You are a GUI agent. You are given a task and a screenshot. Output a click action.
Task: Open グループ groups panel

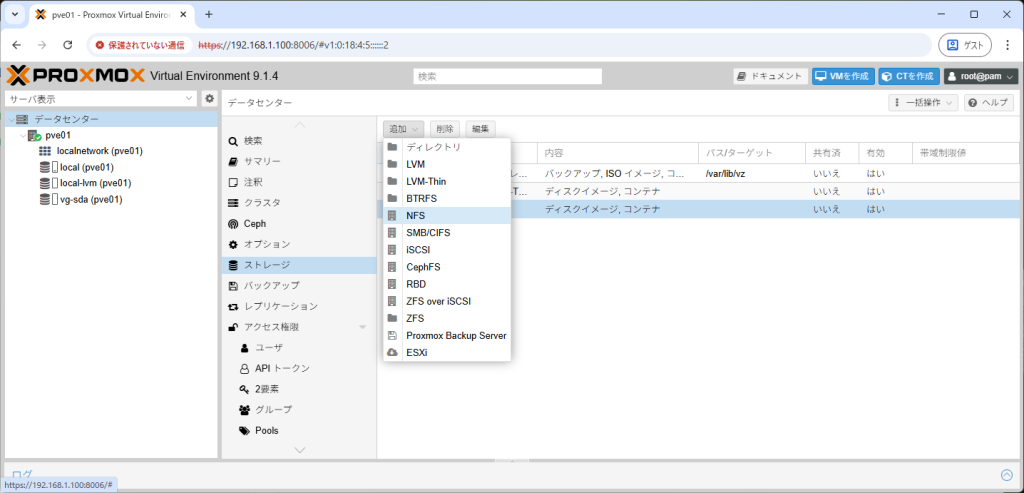tap(299, 409)
